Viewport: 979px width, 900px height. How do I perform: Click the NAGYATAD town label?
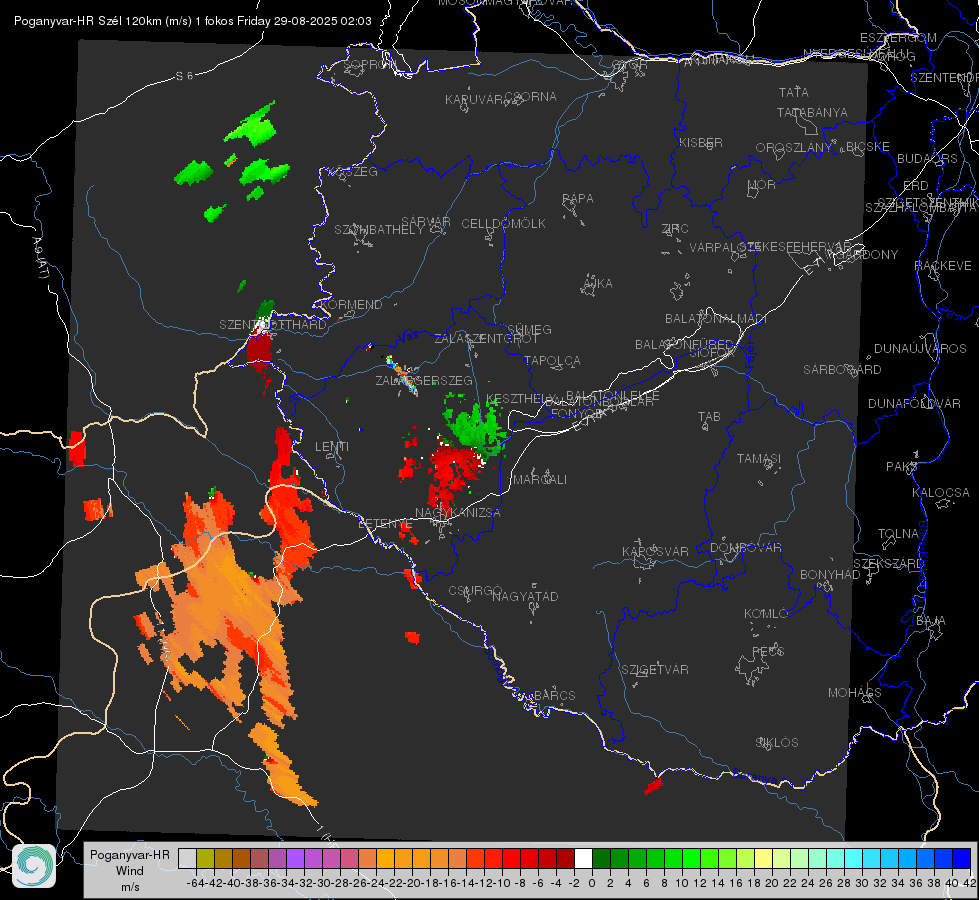point(525,596)
